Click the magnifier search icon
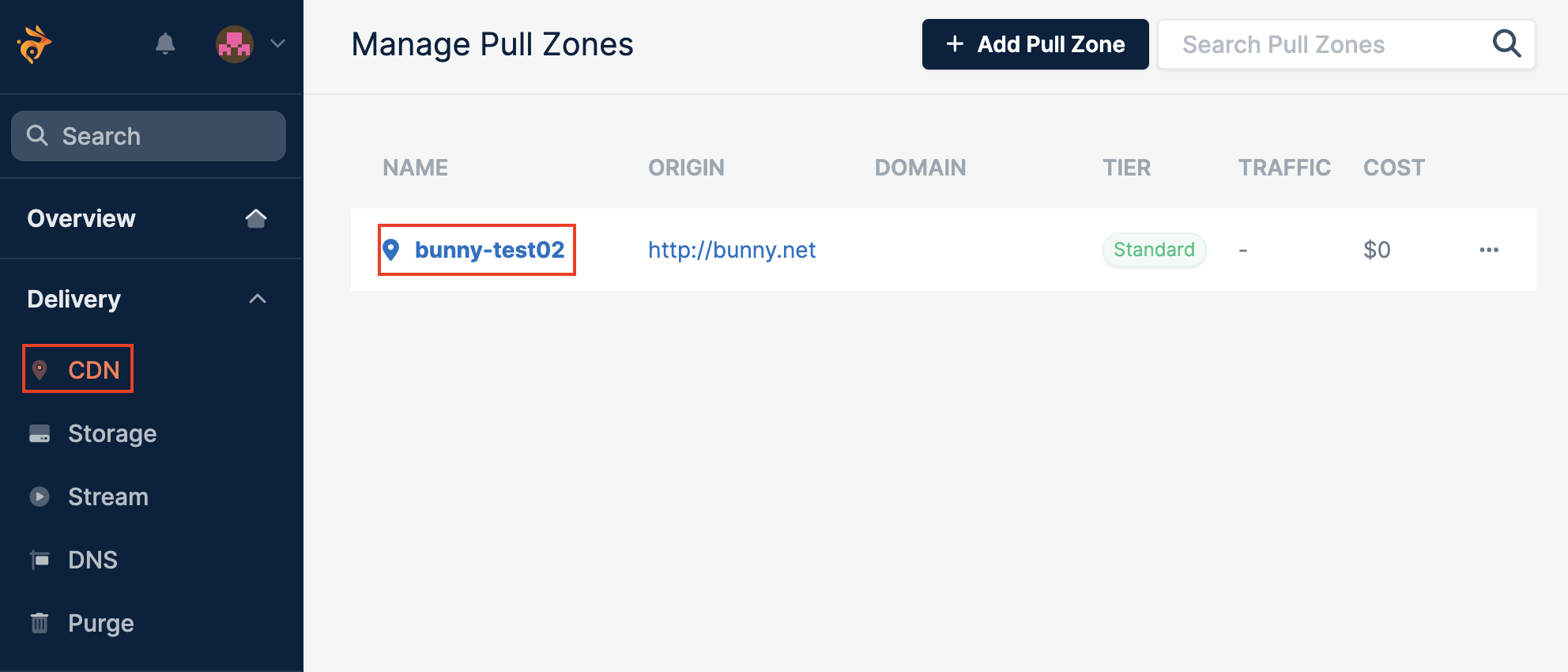Image resolution: width=1568 pixels, height=672 pixels. [x=1507, y=43]
